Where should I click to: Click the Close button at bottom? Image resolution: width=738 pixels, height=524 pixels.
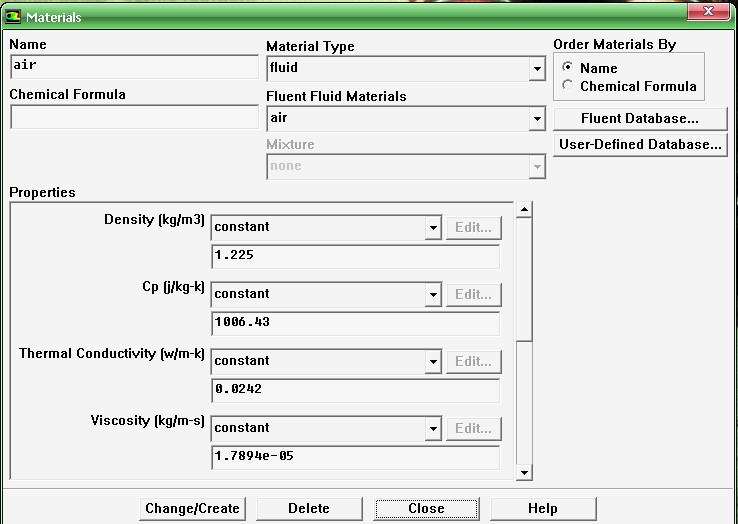[426, 508]
